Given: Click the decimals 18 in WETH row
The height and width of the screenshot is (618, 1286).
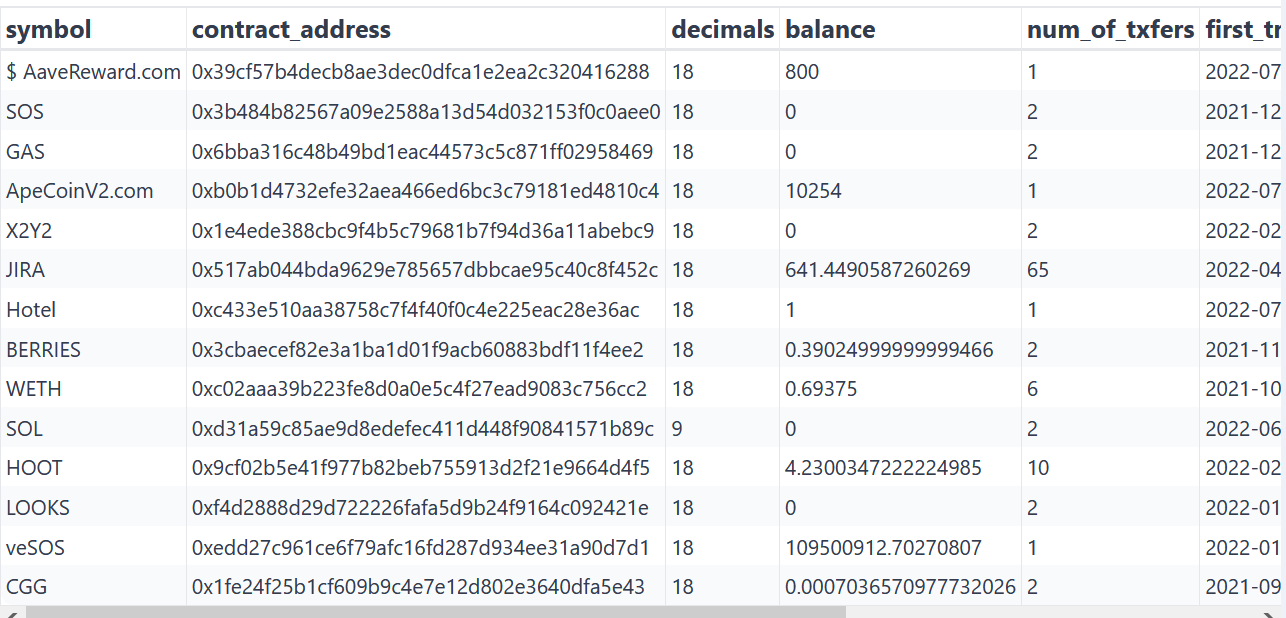Looking at the screenshot, I should click(x=683, y=389).
